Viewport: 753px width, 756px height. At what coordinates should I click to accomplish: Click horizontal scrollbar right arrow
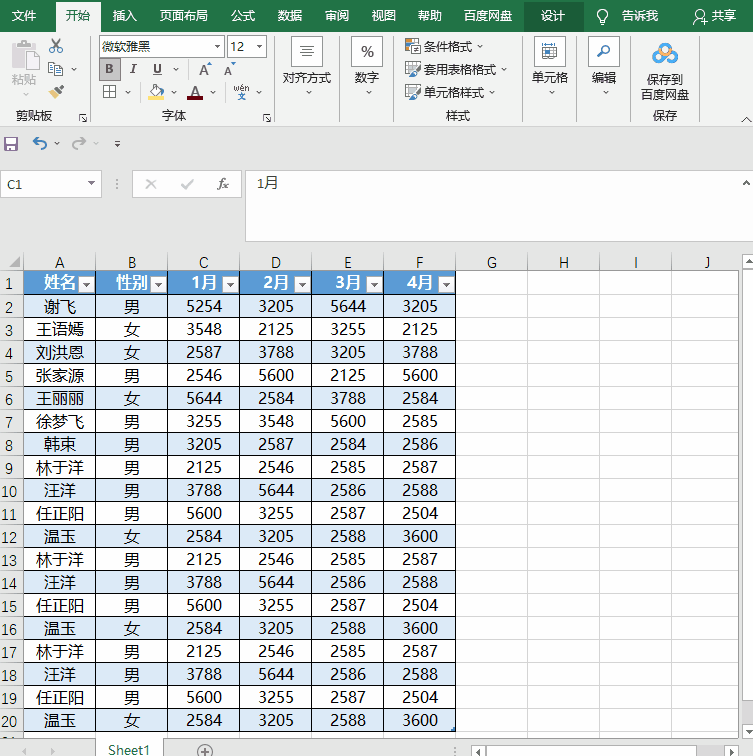click(732, 751)
